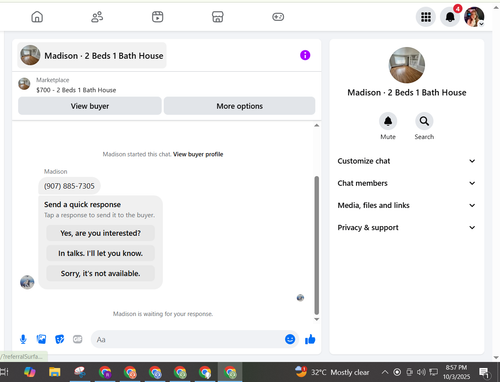Open the View buyer profile link
This screenshot has width=500, height=382.
pyautogui.click(x=198, y=154)
